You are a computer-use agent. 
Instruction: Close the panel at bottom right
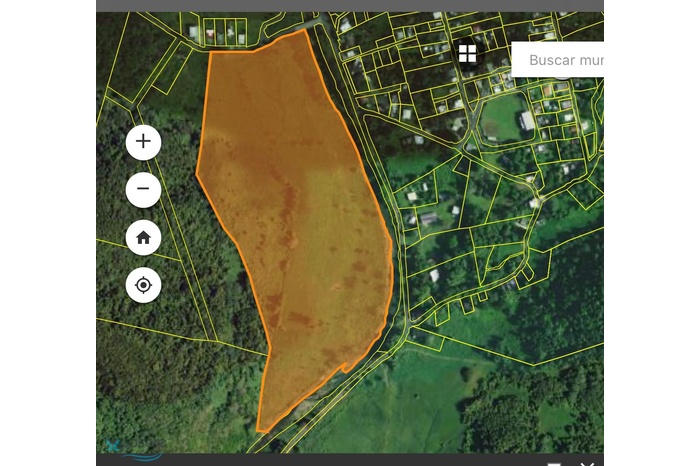[588, 462]
